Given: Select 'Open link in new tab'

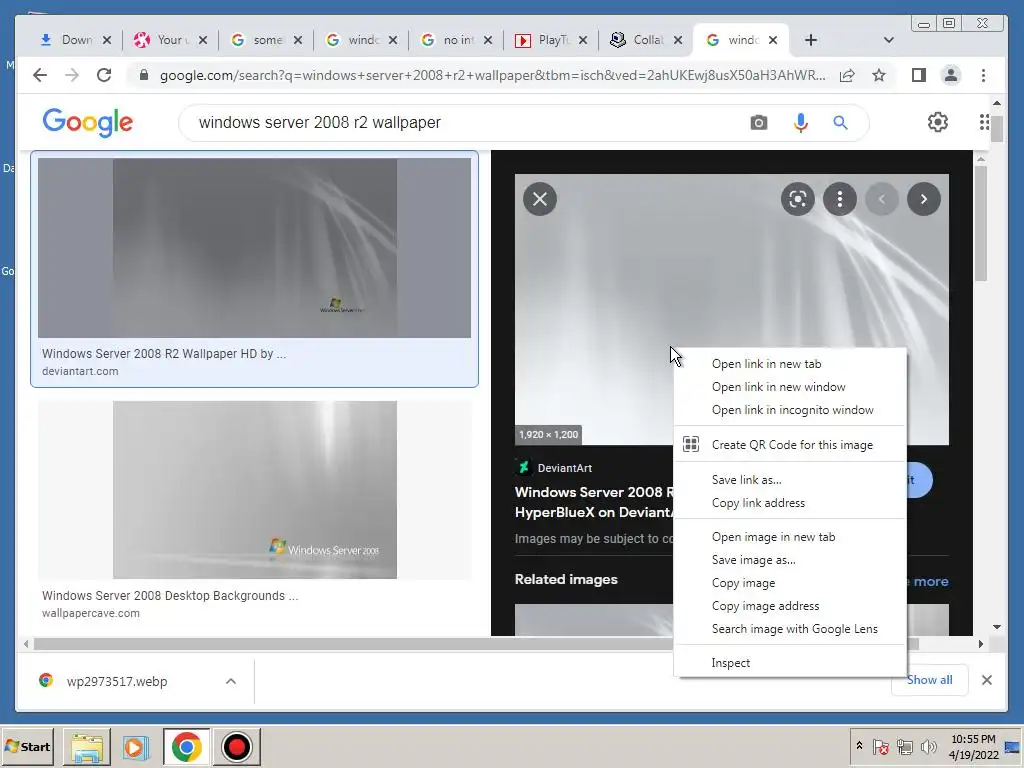Looking at the screenshot, I should click(790, 364).
